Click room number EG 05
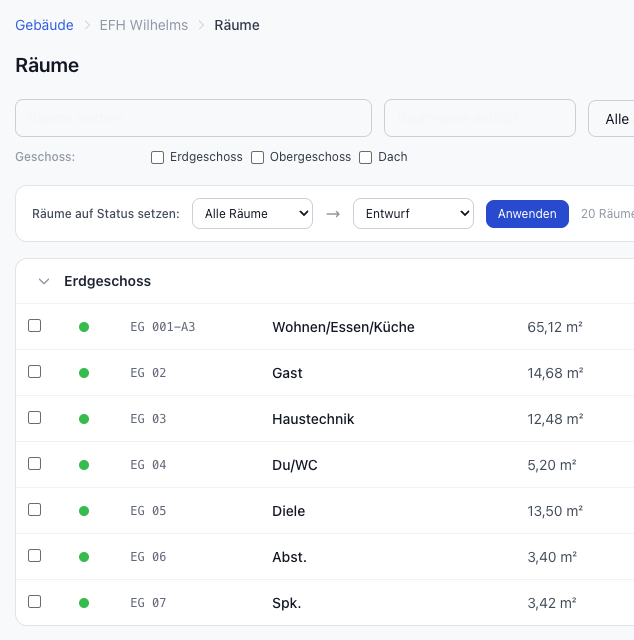634x640 pixels. pyautogui.click(x=148, y=511)
